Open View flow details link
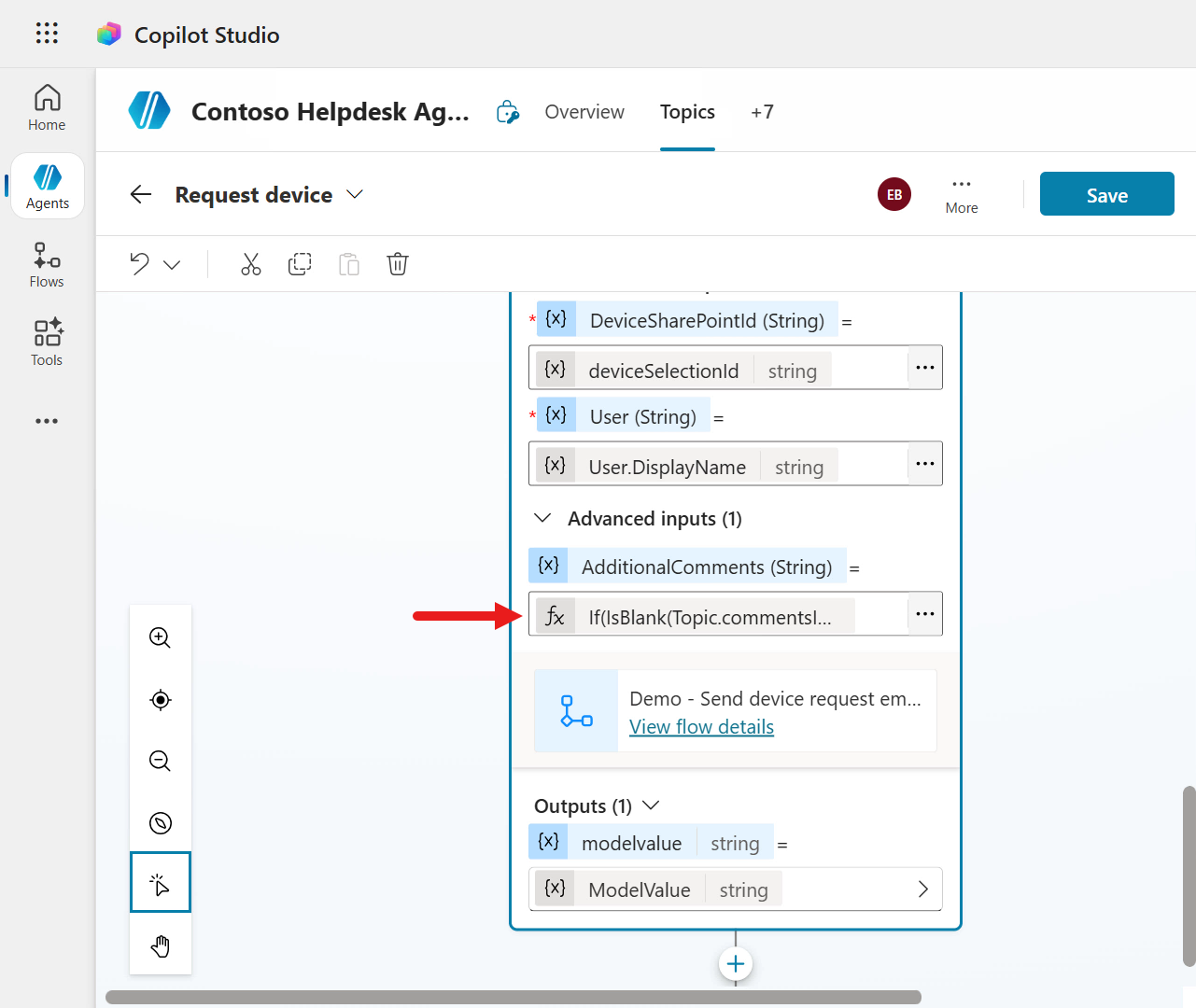1196x1008 pixels. coord(701,726)
